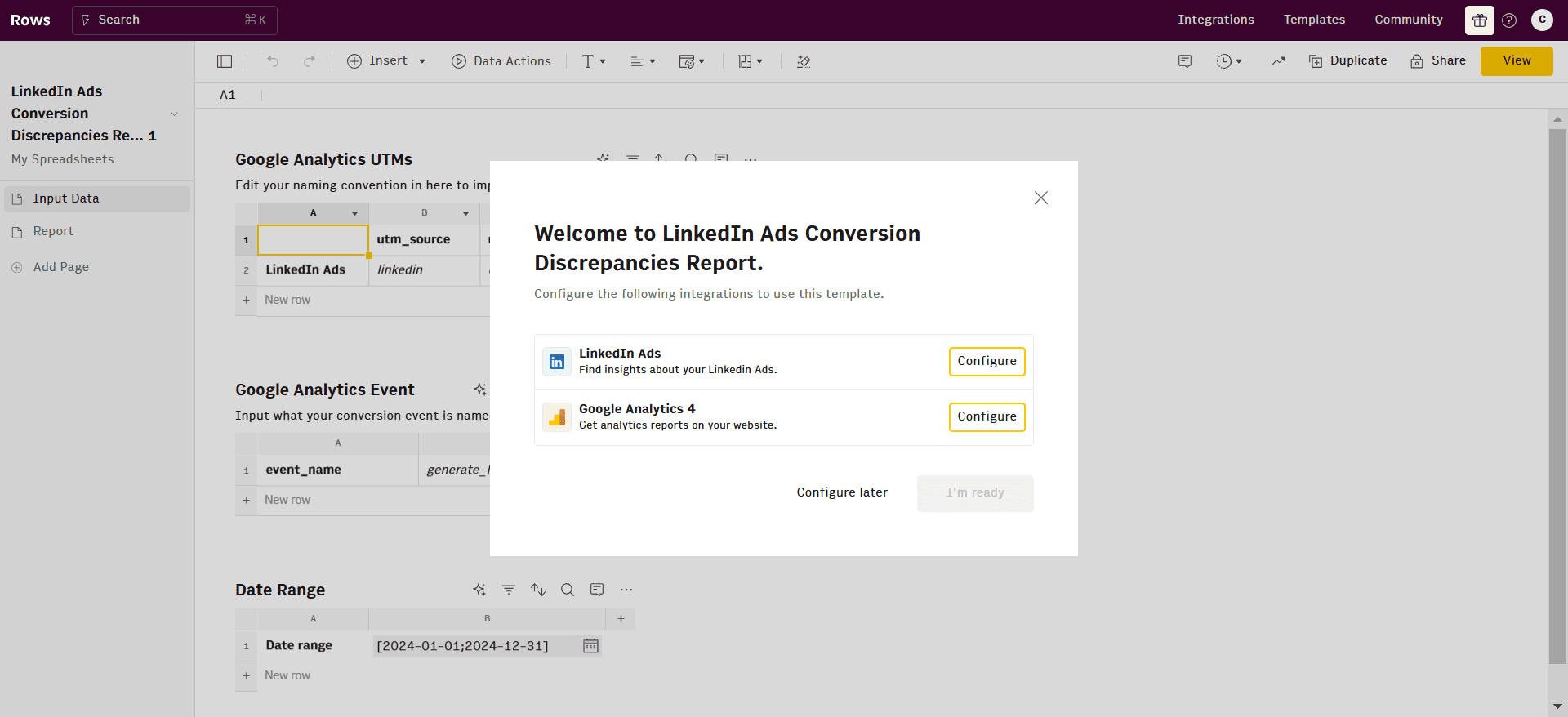Image resolution: width=1568 pixels, height=717 pixels.
Task: Open column B dropdown in UTMs table
Action: 465,213
